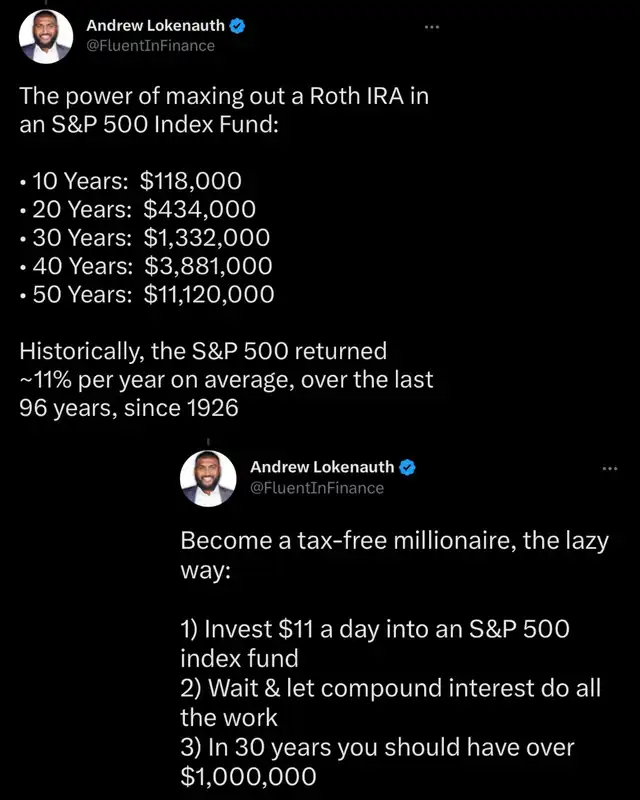Select the "20 Years: $434,000" line
This screenshot has width=640, height=800.
tap(142, 210)
